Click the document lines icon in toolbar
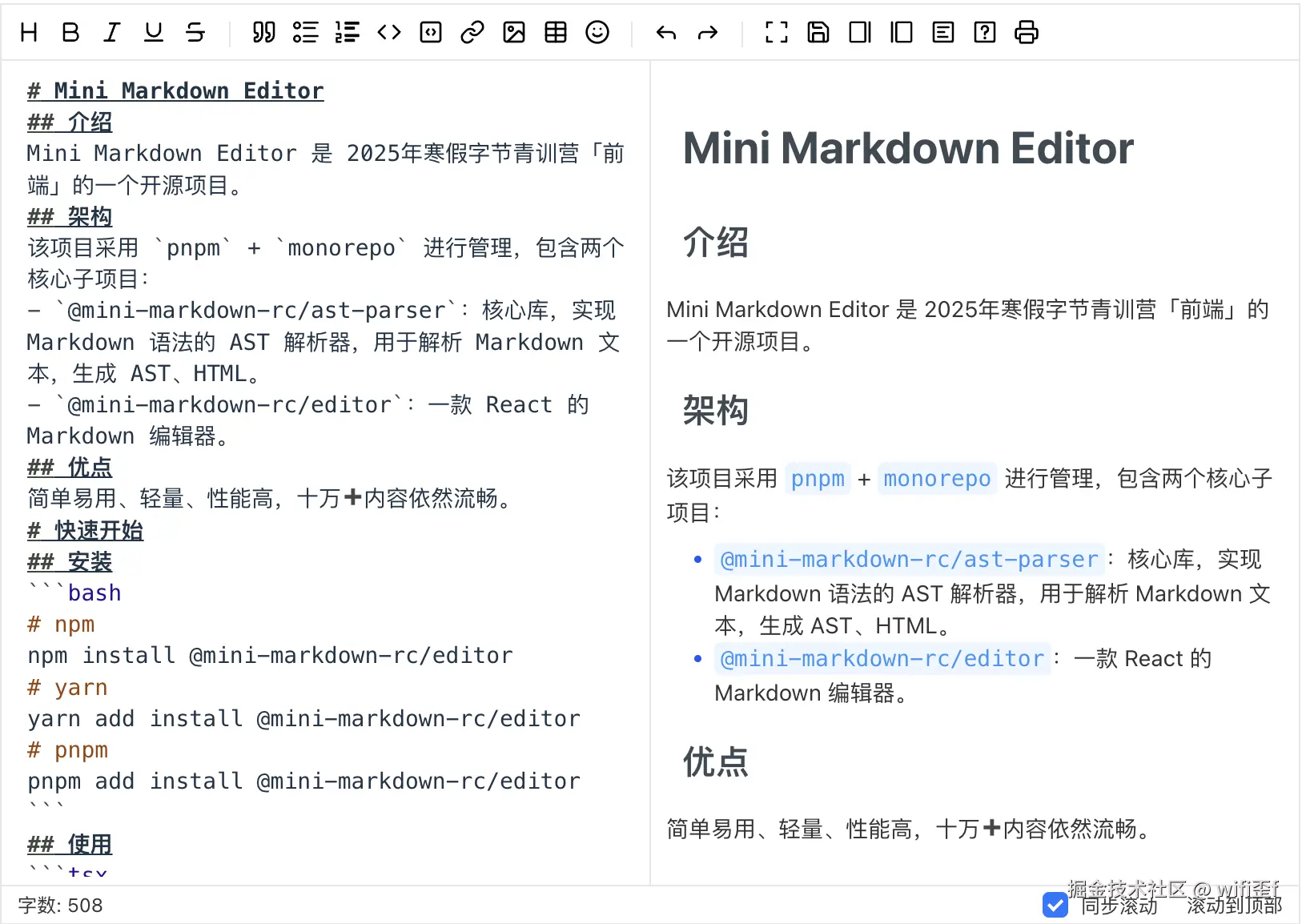1302x924 pixels. point(943,32)
